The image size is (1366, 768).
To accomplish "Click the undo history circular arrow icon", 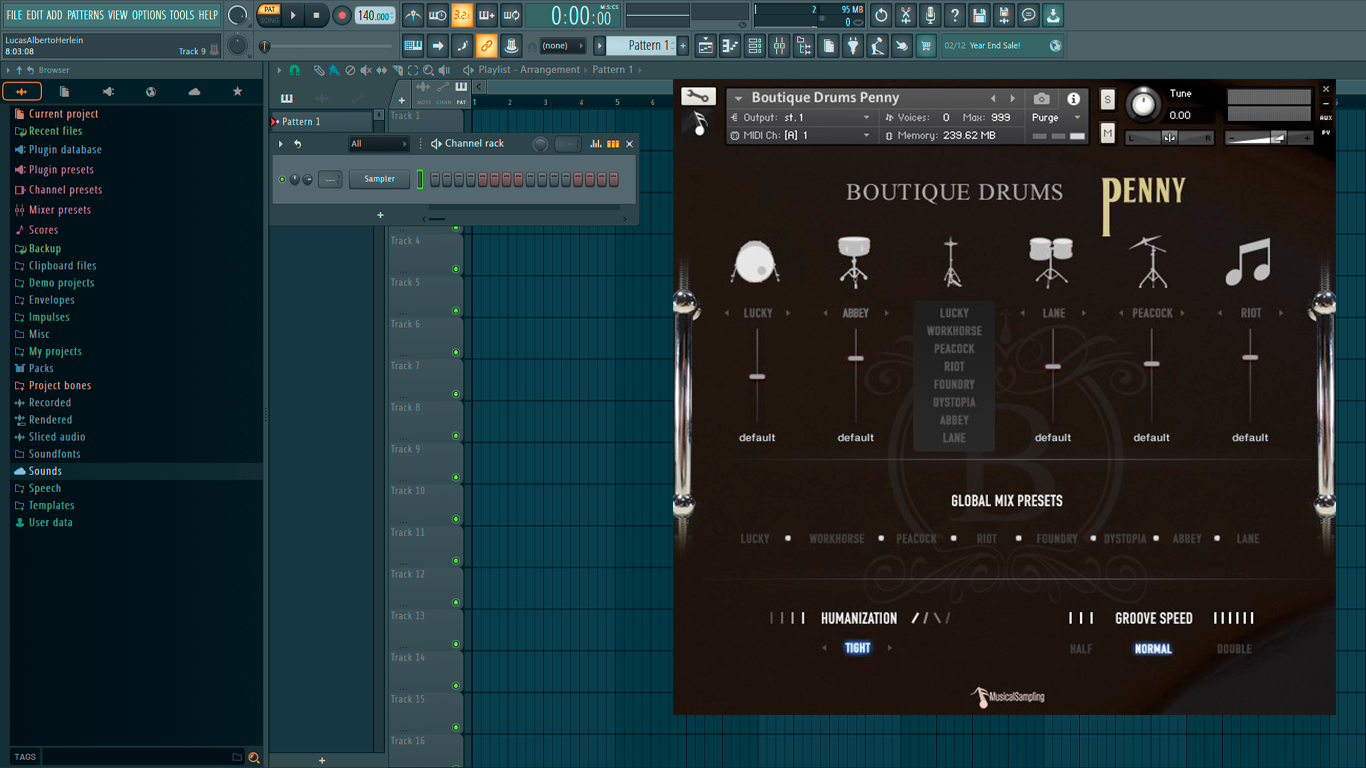I will [881, 15].
